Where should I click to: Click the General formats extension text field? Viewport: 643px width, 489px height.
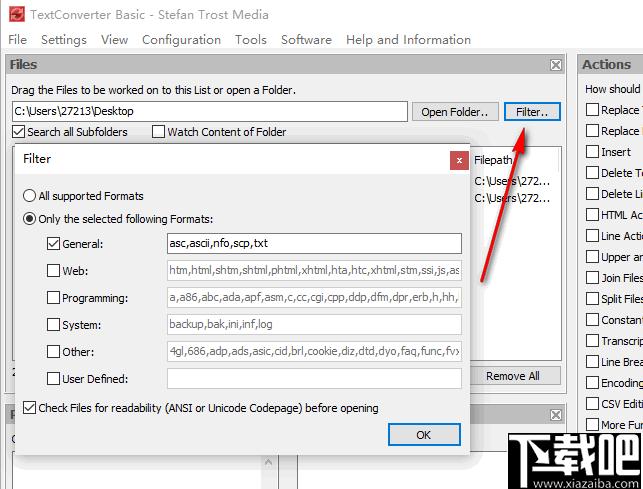(x=313, y=243)
